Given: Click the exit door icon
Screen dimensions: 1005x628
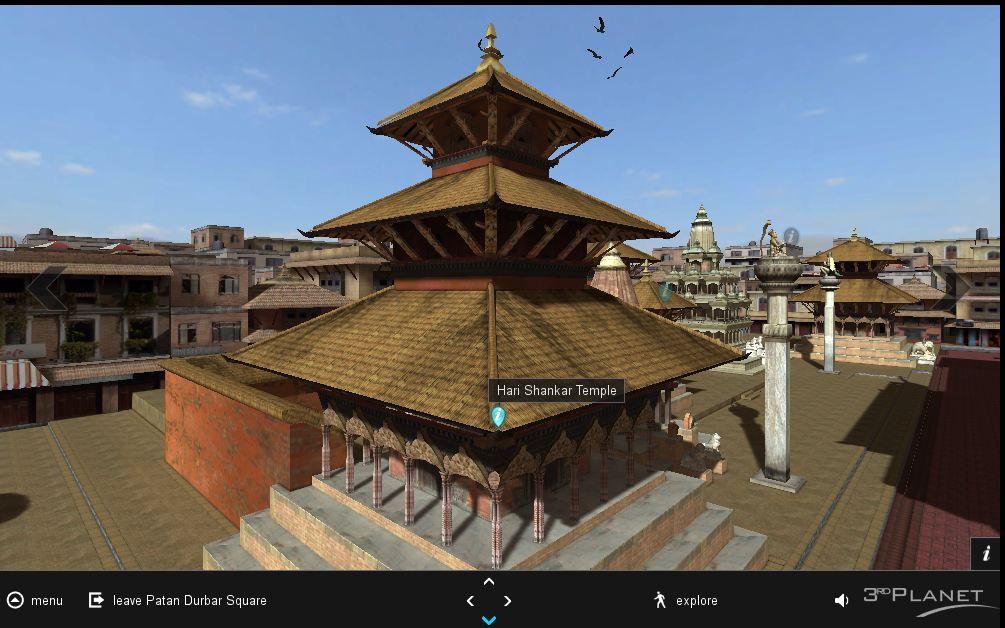Looking at the screenshot, I should tap(96, 600).
